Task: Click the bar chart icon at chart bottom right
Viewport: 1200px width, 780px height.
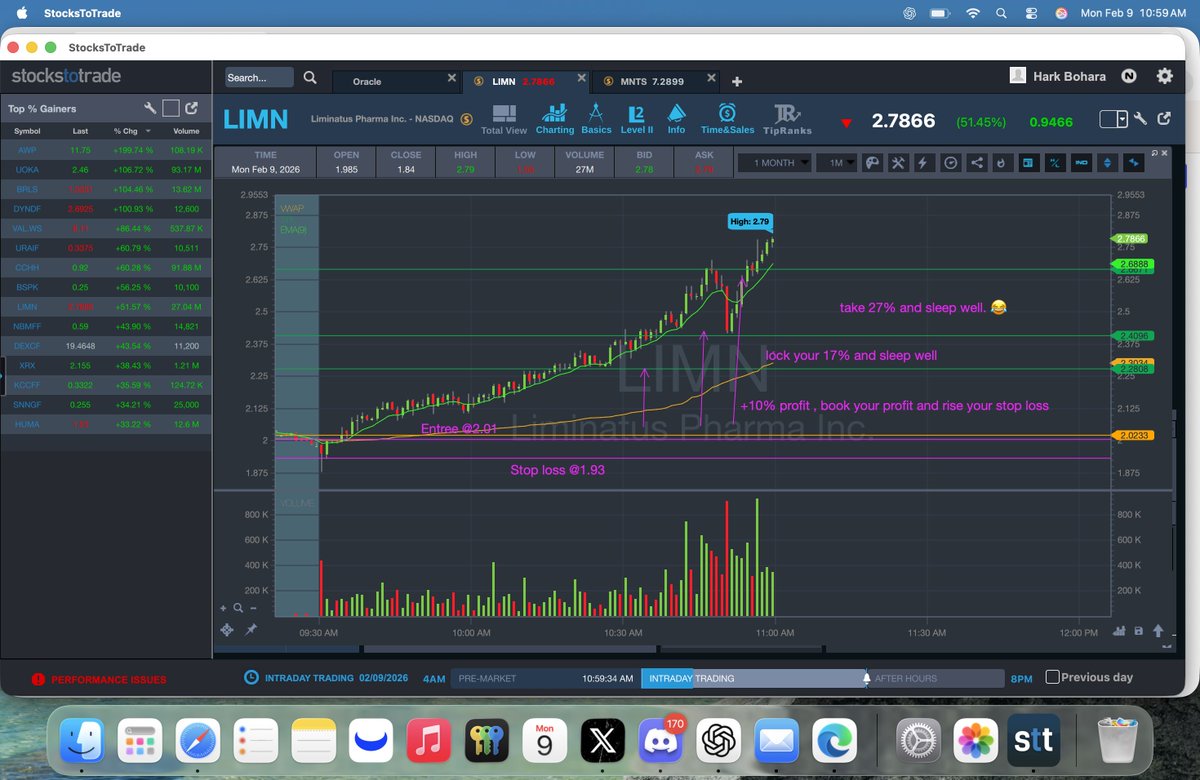Action: tap(1120, 631)
